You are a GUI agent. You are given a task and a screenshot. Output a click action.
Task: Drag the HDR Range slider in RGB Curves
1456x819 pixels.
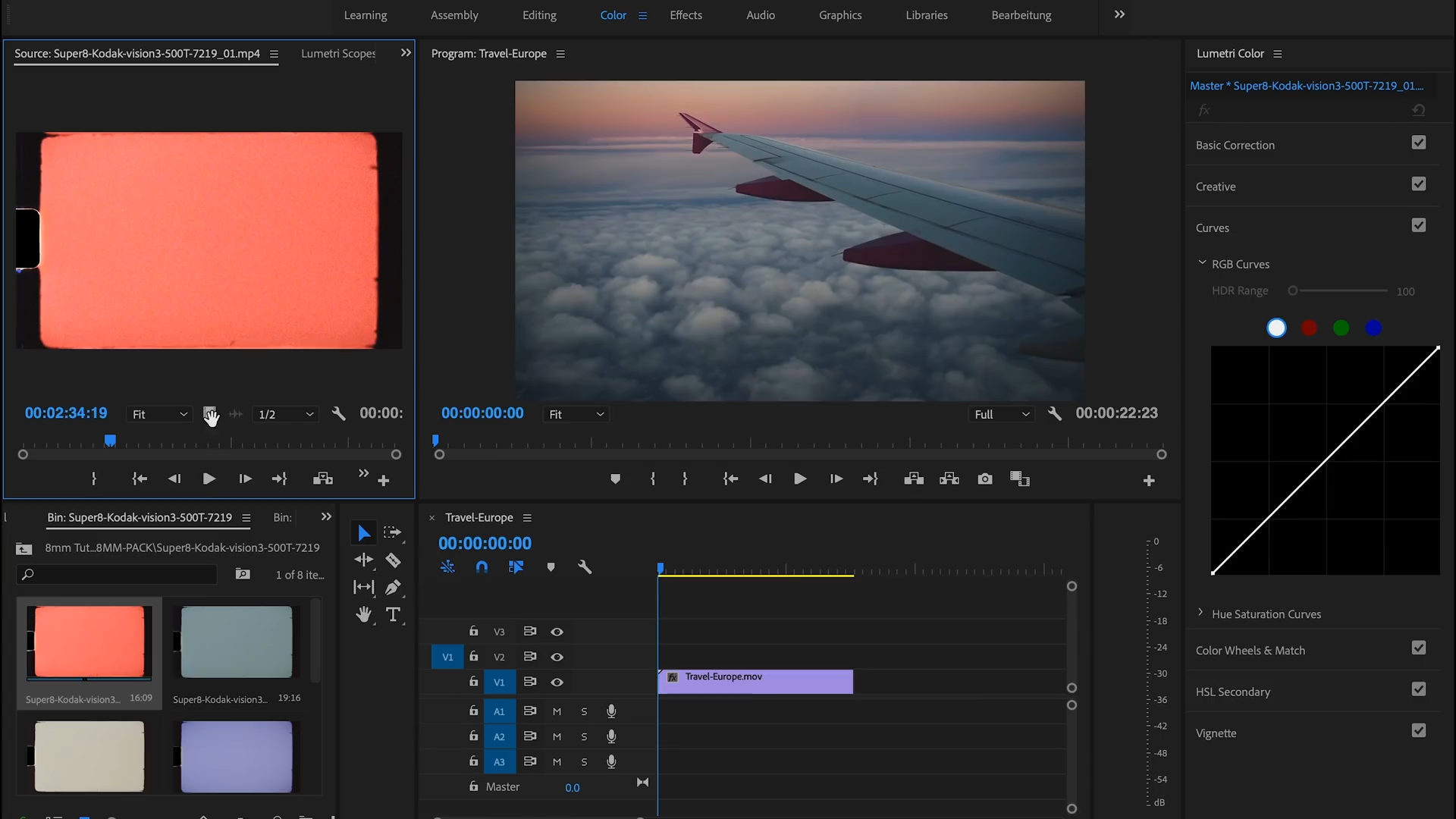click(1293, 291)
